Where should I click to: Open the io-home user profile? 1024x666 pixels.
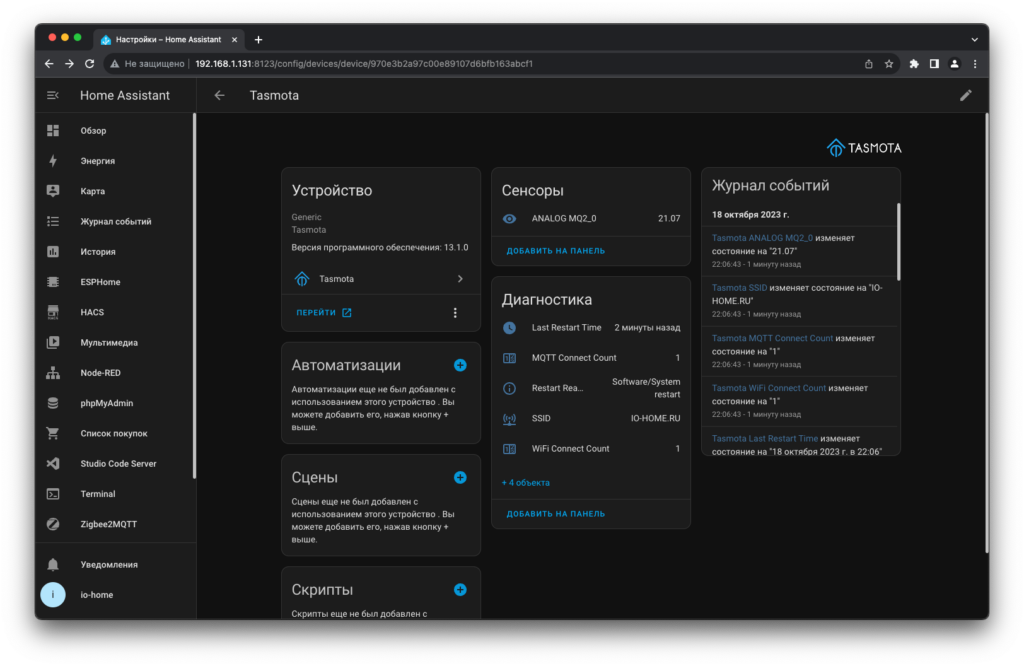point(115,595)
